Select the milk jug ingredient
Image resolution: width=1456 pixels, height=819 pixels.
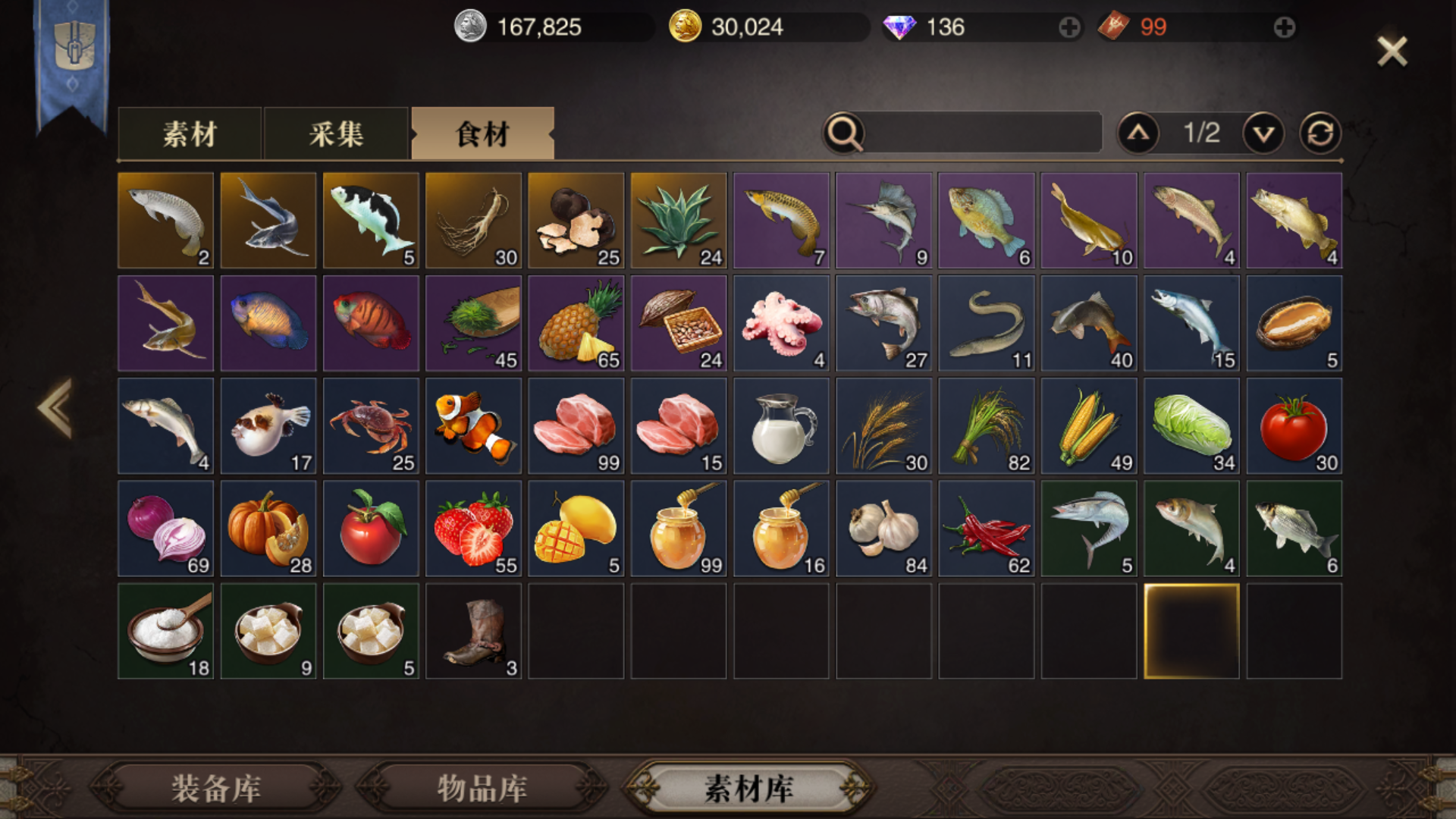781,426
